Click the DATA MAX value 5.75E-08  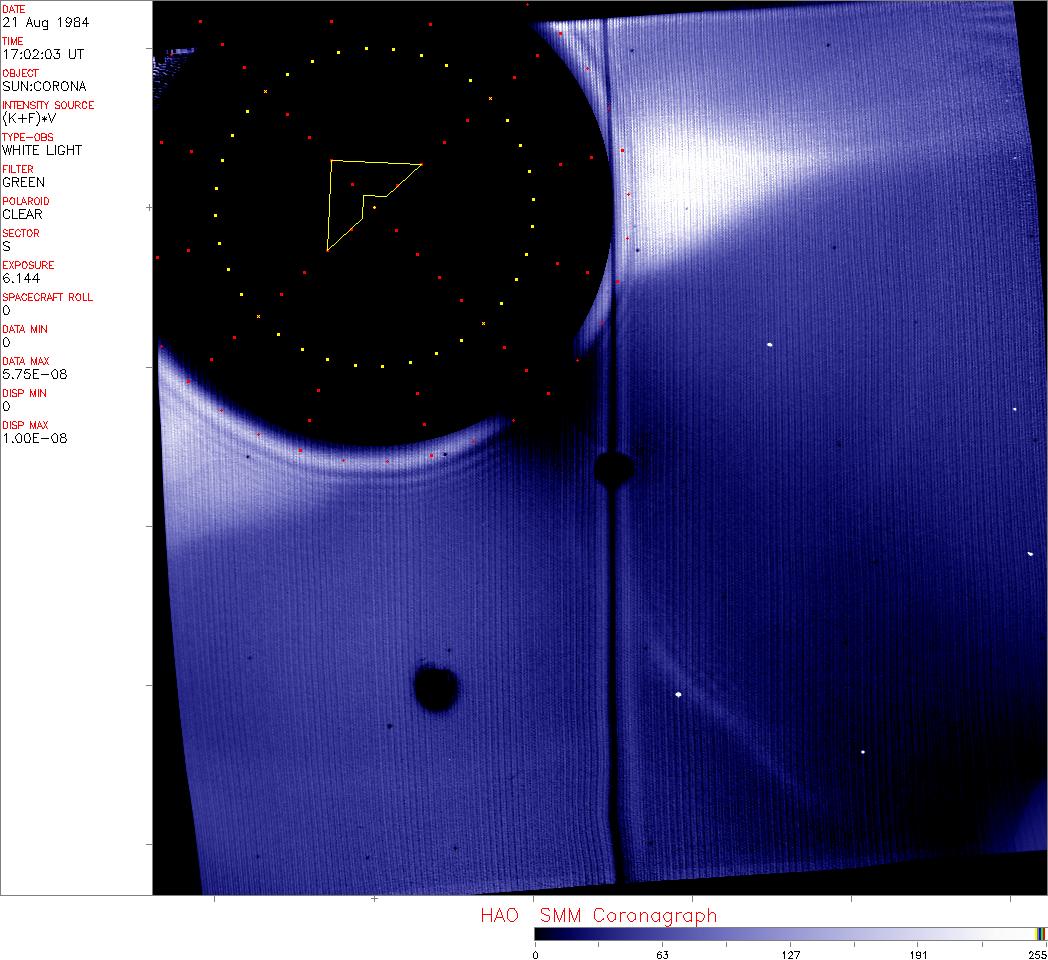point(32,374)
